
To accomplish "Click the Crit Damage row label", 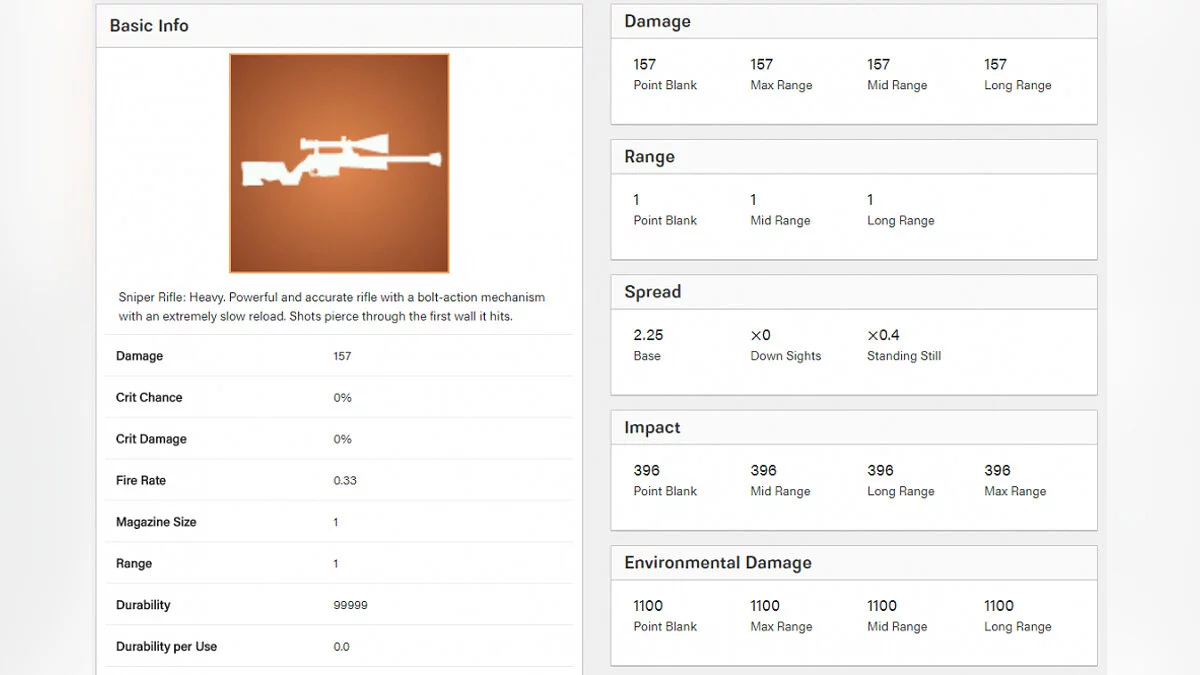I will point(151,439).
